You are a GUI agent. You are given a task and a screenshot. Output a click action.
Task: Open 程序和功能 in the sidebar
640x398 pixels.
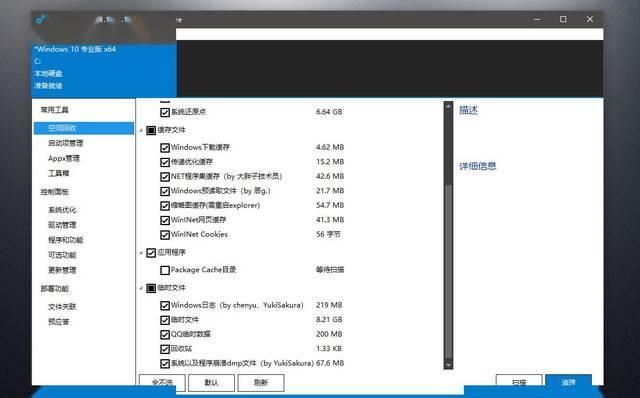click(65, 240)
